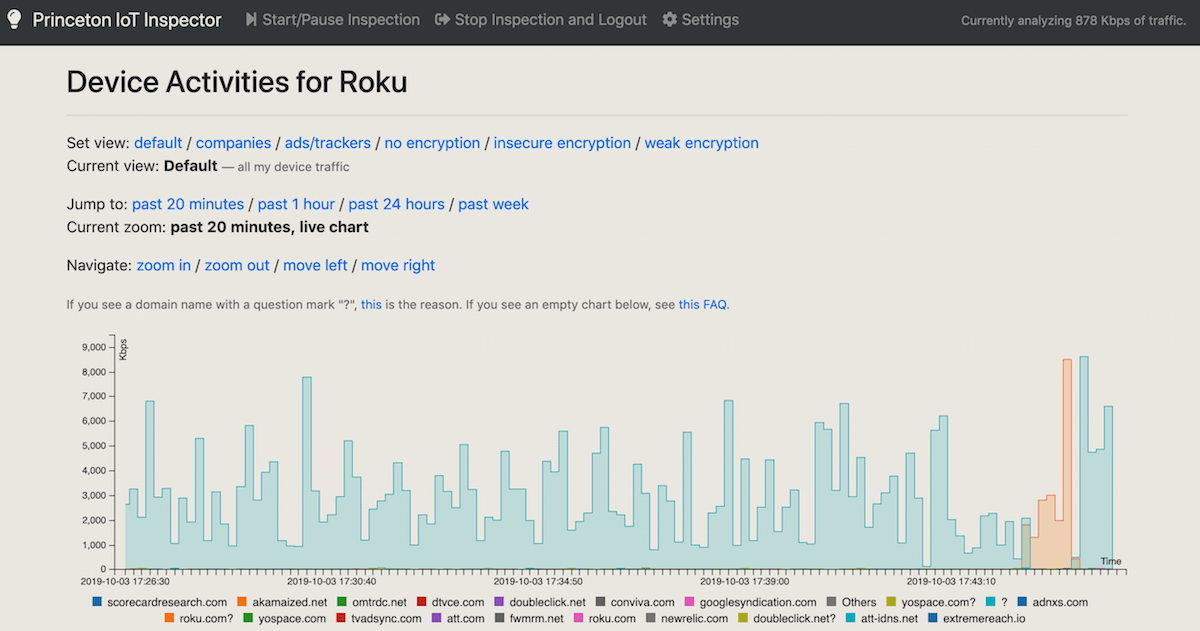
Task: Jump to past 1 hour
Action: [x=296, y=204]
